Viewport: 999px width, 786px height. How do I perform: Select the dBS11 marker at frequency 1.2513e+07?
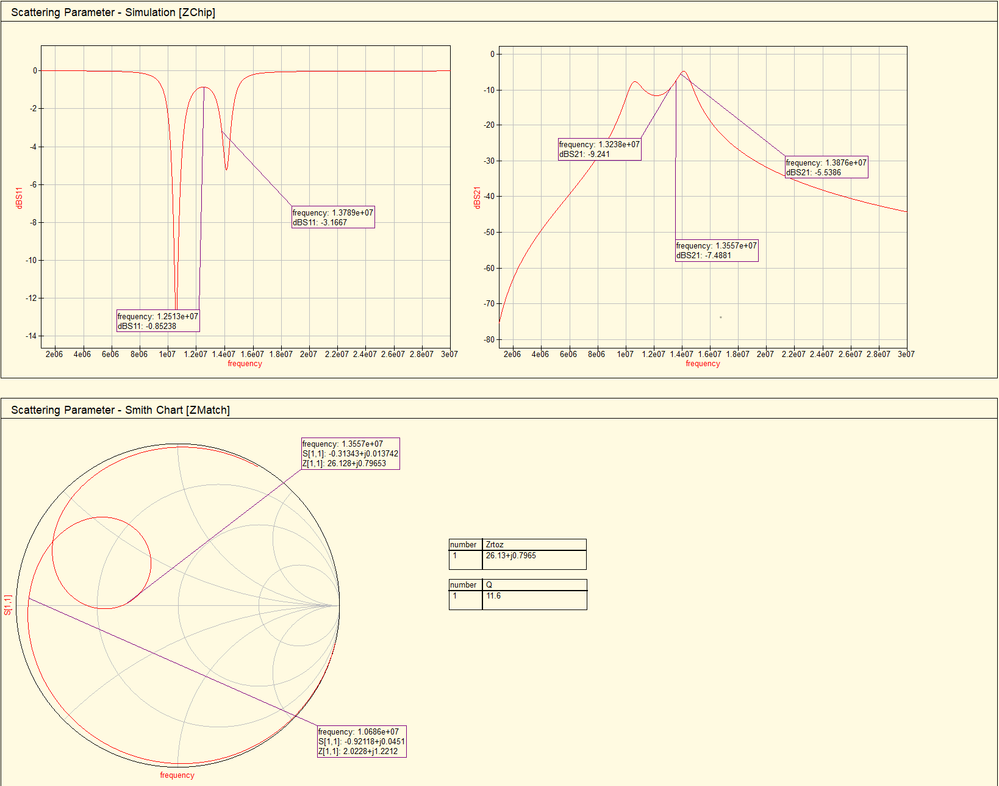click(158, 321)
